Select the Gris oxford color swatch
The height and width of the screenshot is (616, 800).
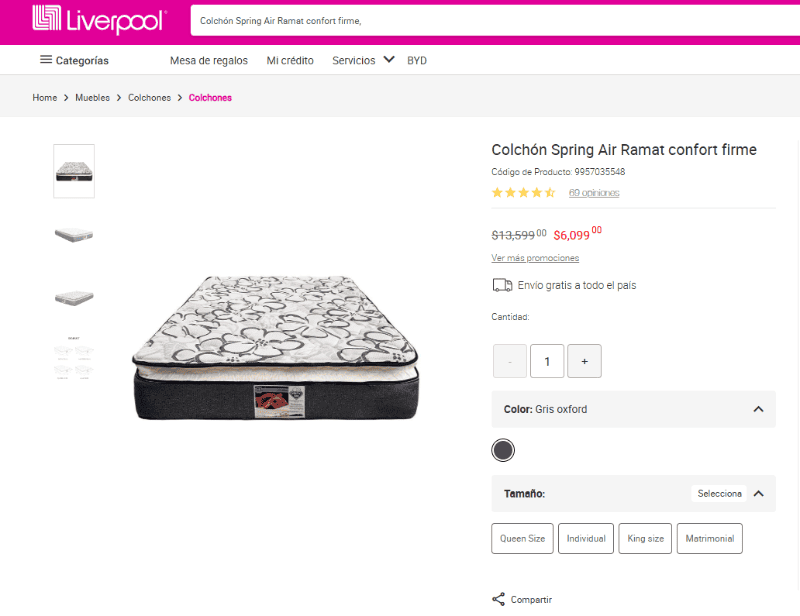coord(503,450)
